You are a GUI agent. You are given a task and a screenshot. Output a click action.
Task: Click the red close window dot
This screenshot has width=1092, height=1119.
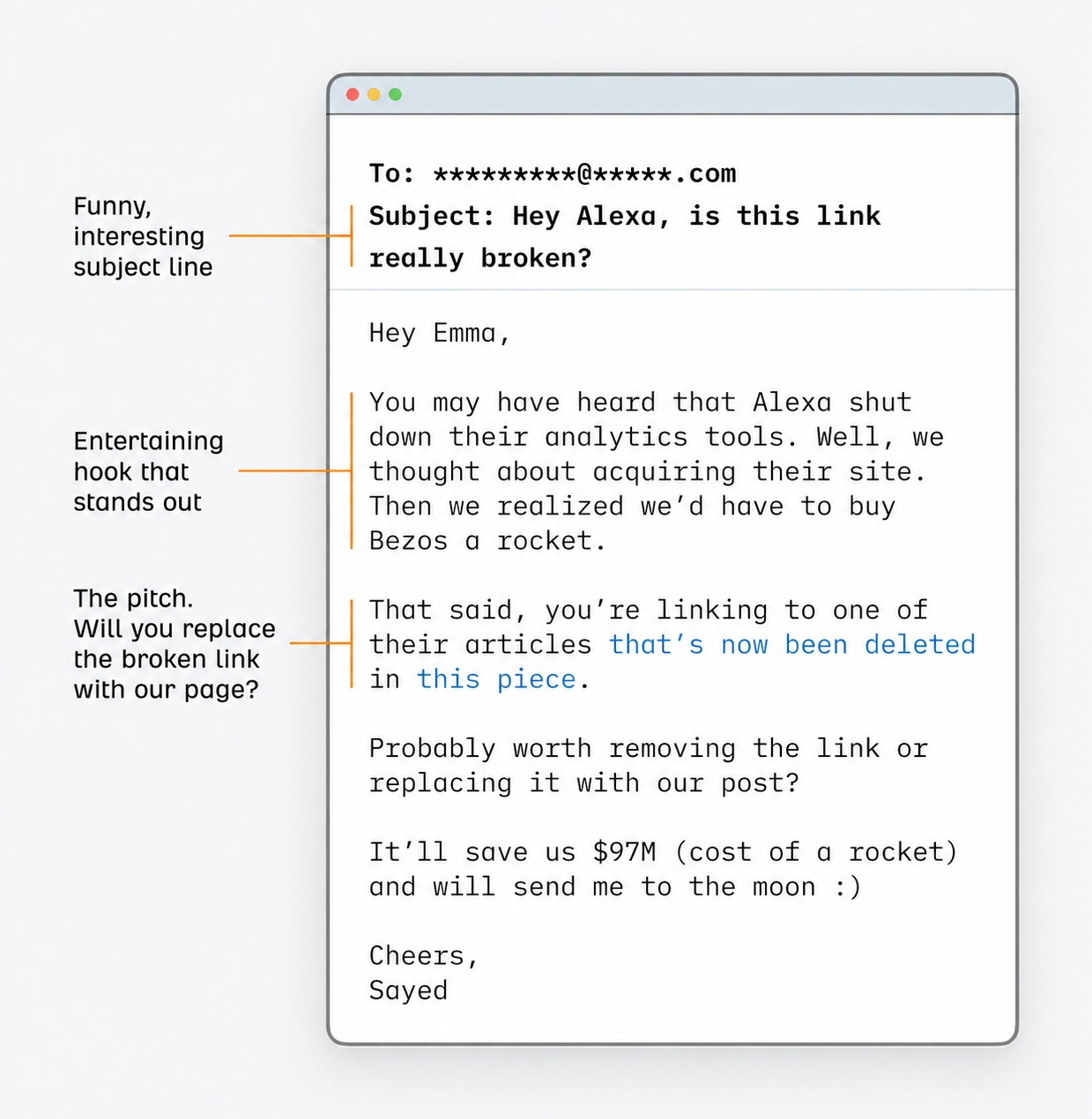click(x=353, y=94)
